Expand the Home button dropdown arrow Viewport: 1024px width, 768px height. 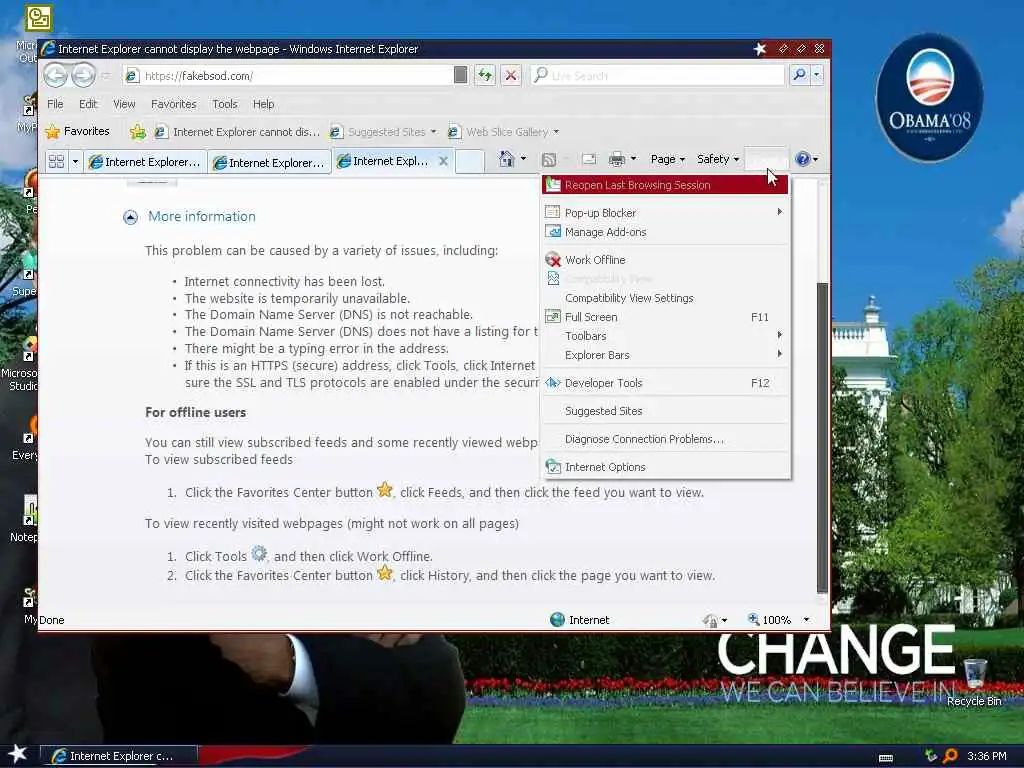pyautogui.click(x=523, y=159)
